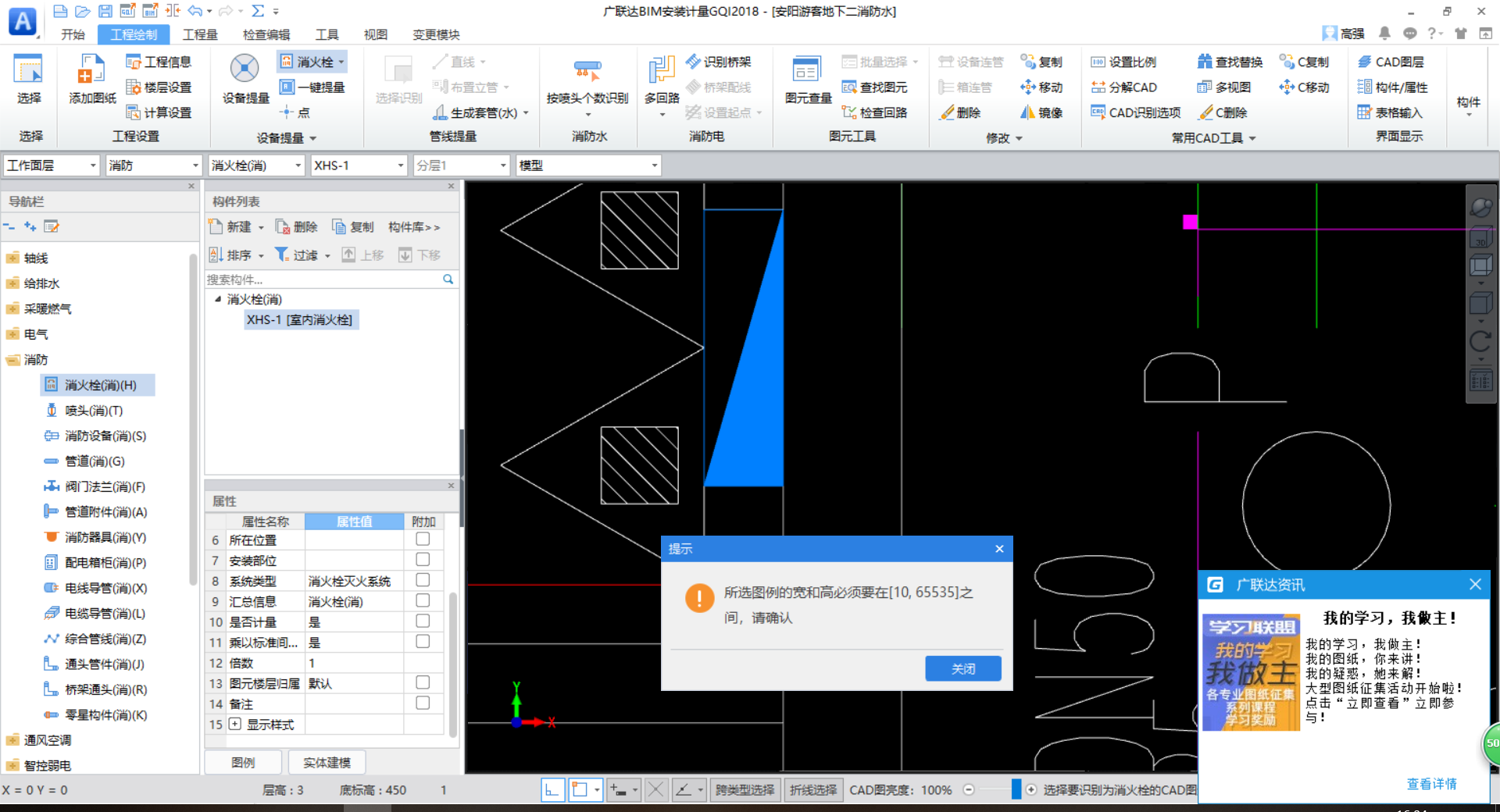Switch to 视图 ribbon tab
This screenshot has height=812, width=1500.
[x=375, y=34]
